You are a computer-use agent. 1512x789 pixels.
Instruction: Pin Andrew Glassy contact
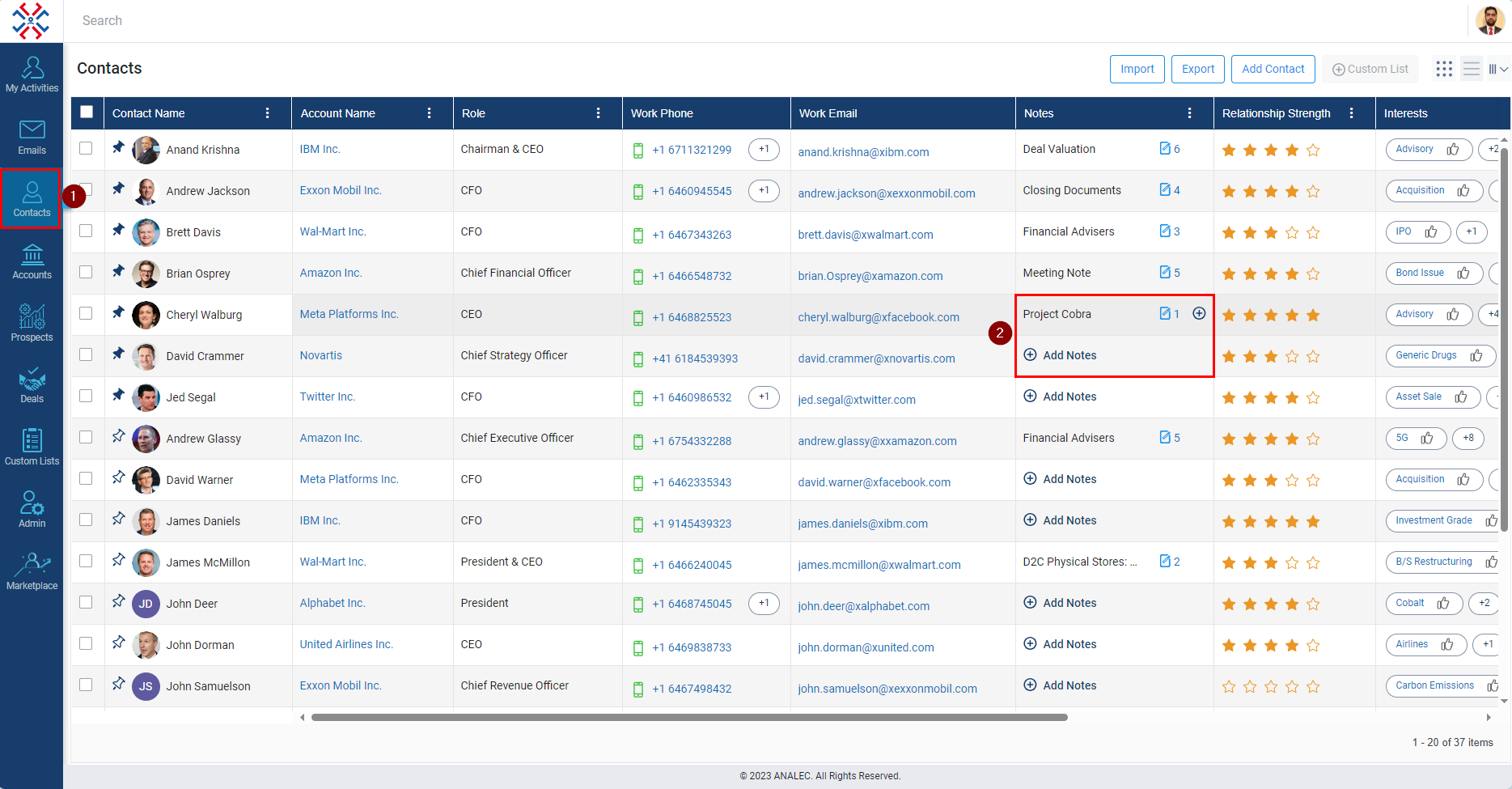(118, 436)
